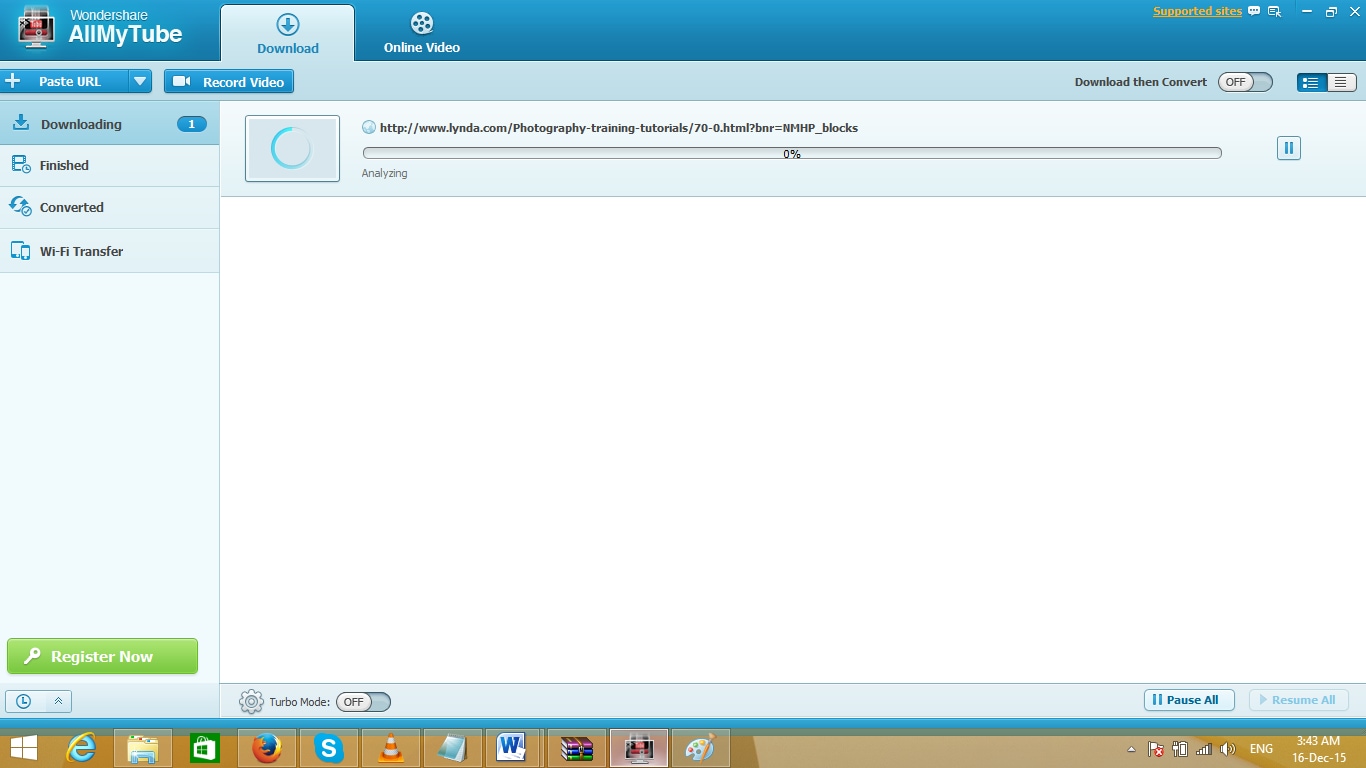Image resolution: width=1366 pixels, height=768 pixels.
Task: Click the AllMyTube taskbar icon
Action: click(x=639, y=747)
